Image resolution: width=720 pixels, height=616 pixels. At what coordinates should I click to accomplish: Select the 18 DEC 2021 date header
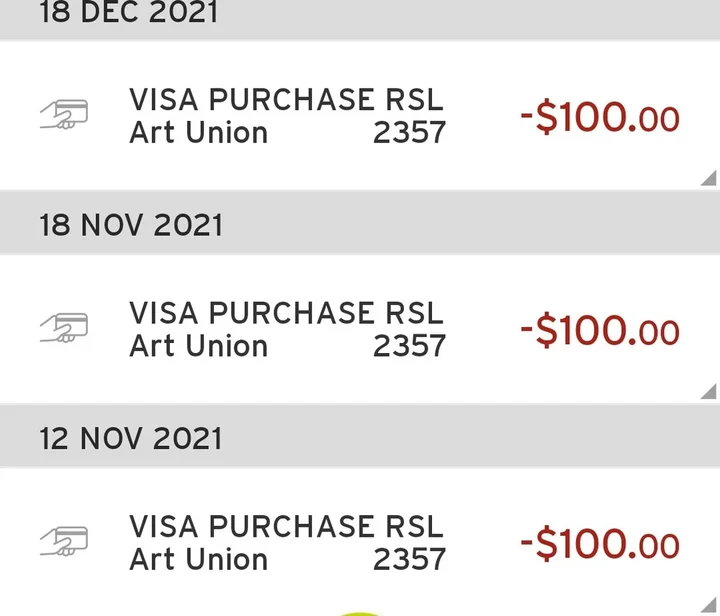click(x=130, y=14)
